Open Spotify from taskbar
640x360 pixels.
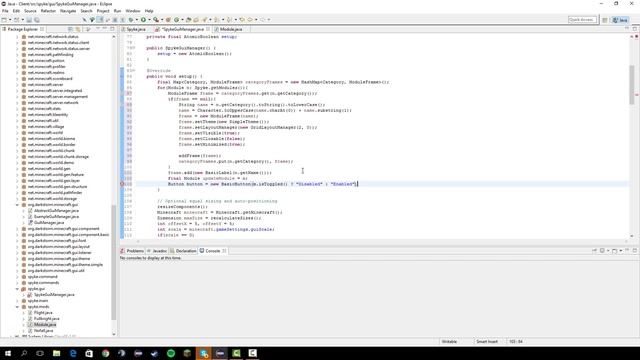(171, 353)
